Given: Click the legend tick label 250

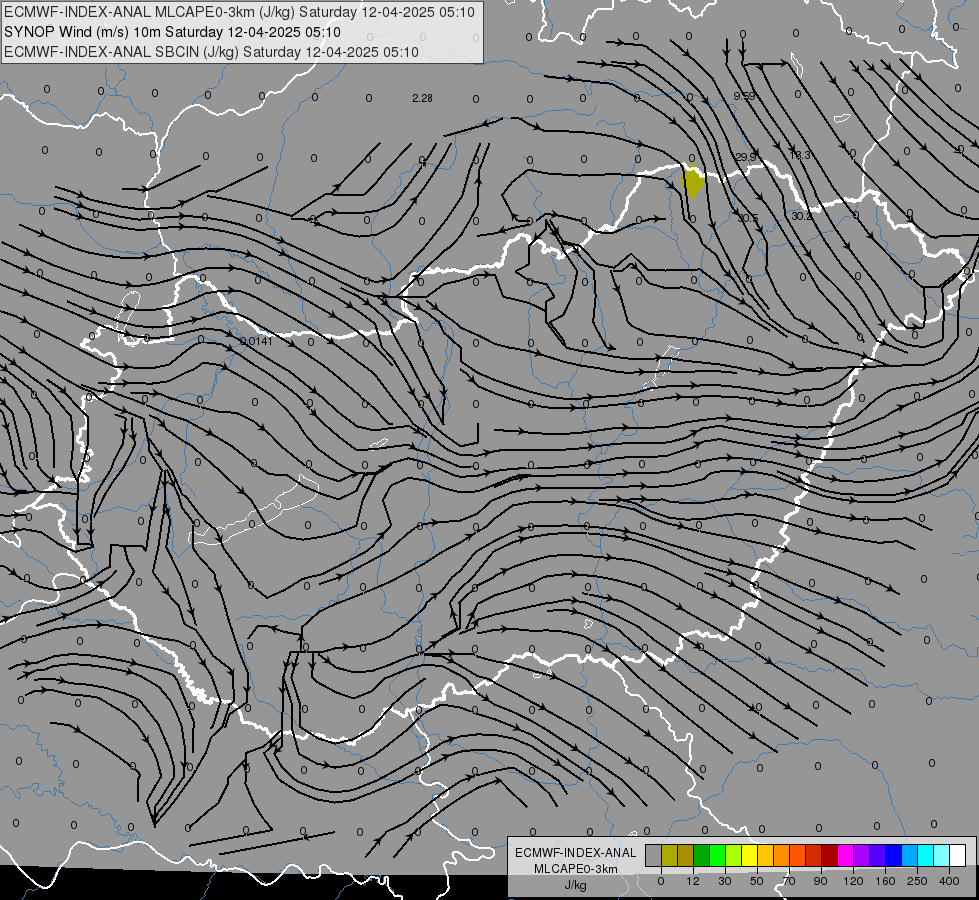Looking at the screenshot, I should click(x=917, y=881).
